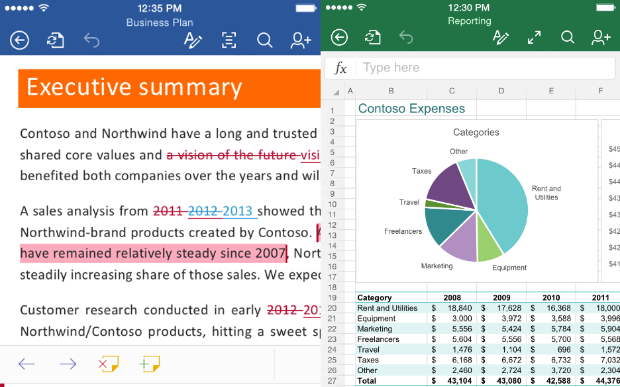This screenshot has height=387, width=620.
Task: Tap the back arrow in Word
Action: [x=19, y=40]
